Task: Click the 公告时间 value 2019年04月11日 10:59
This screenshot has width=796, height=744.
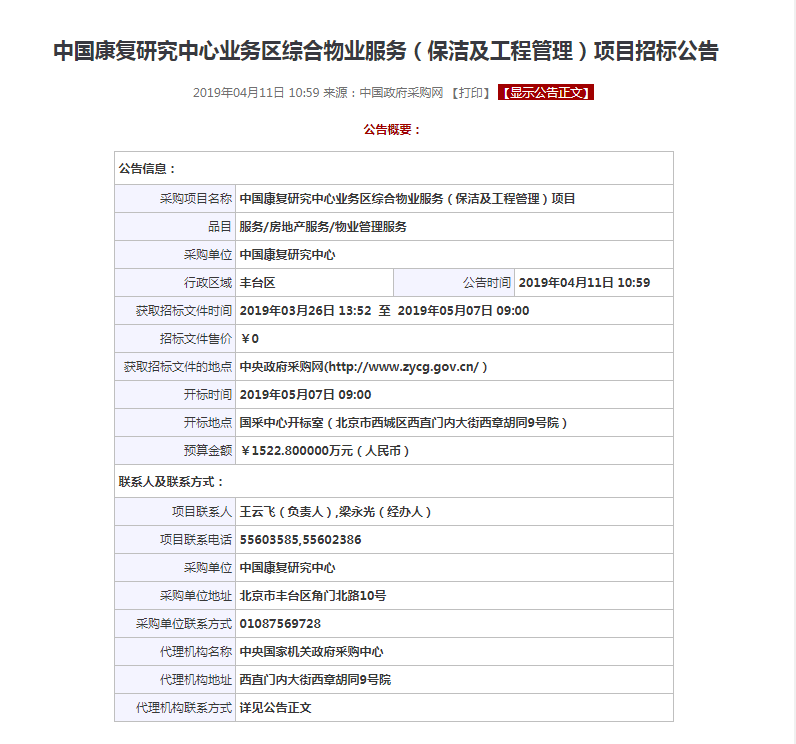Action: (584, 283)
